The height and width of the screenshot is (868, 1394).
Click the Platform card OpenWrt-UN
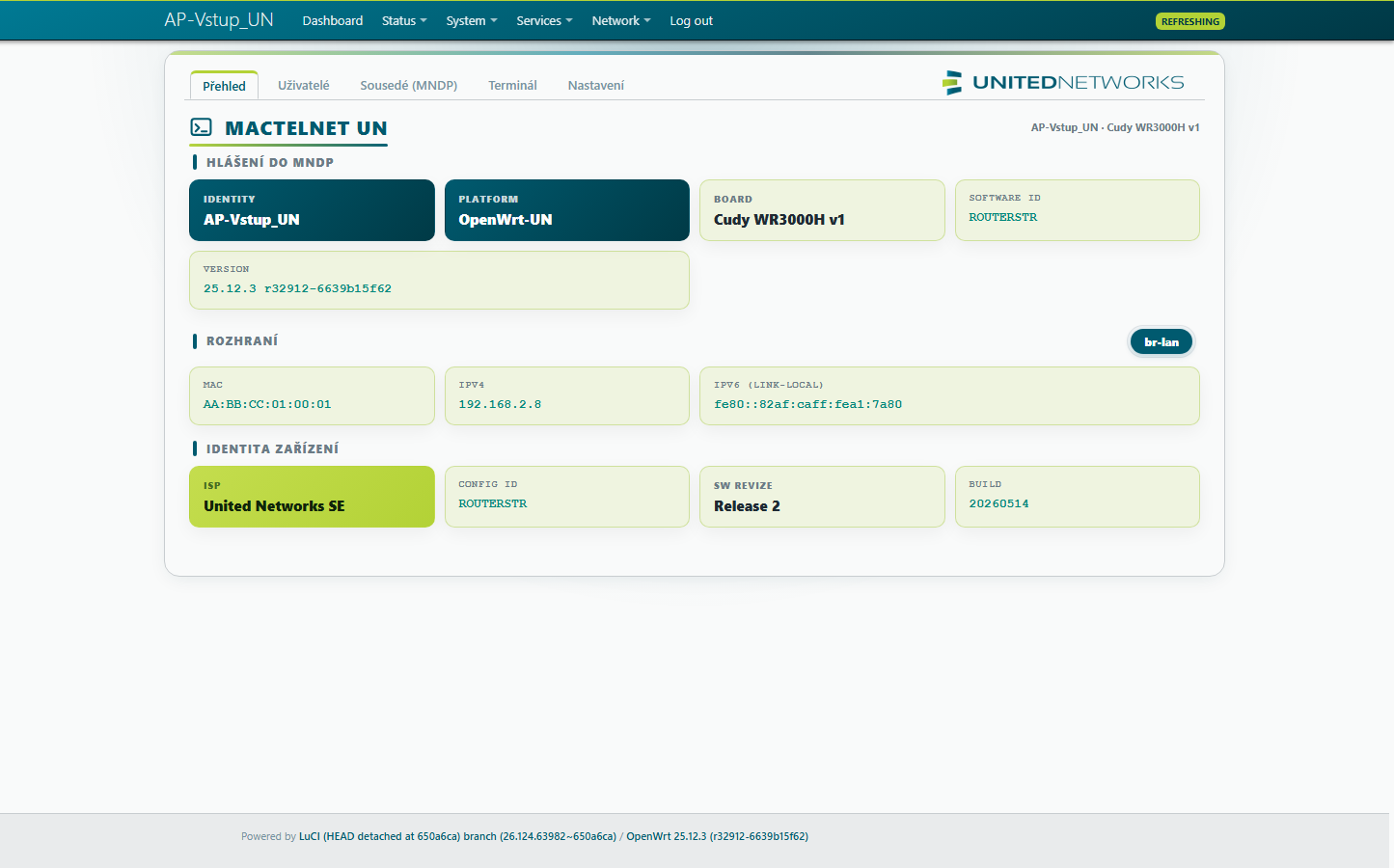coord(567,210)
